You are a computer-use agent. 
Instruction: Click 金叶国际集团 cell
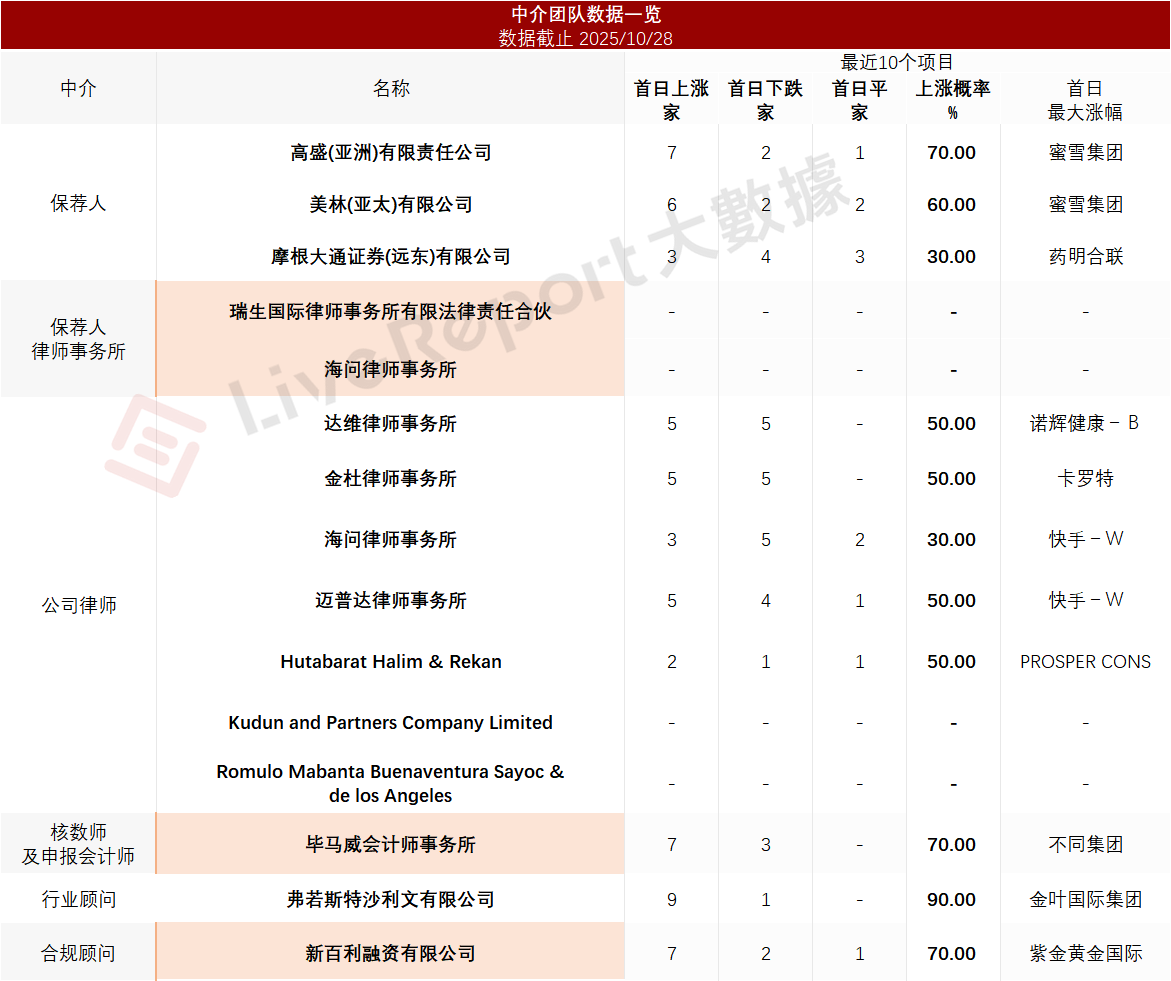[x=1085, y=899]
